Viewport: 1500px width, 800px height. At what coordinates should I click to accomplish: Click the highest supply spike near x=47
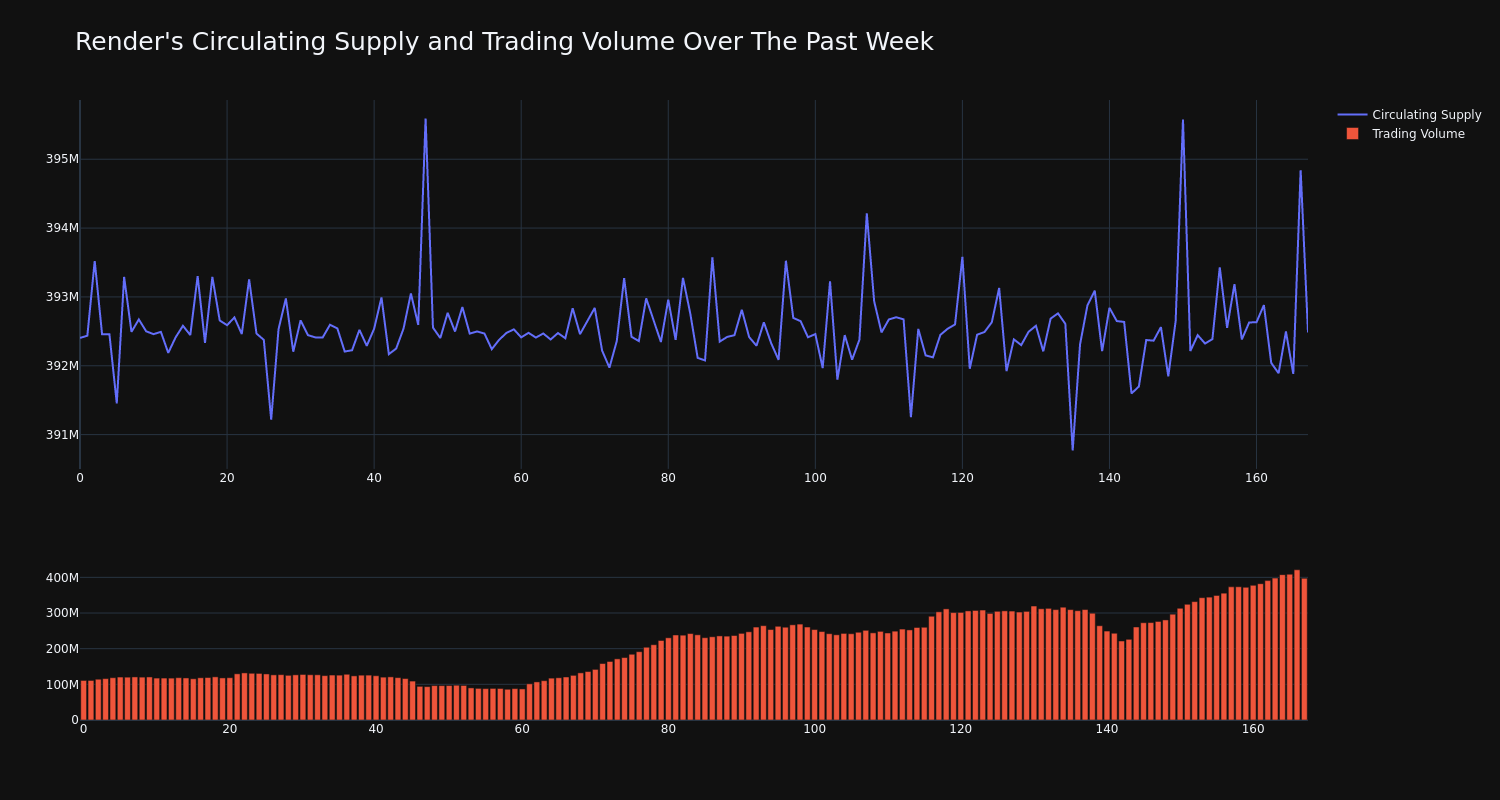(x=425, y=120)
